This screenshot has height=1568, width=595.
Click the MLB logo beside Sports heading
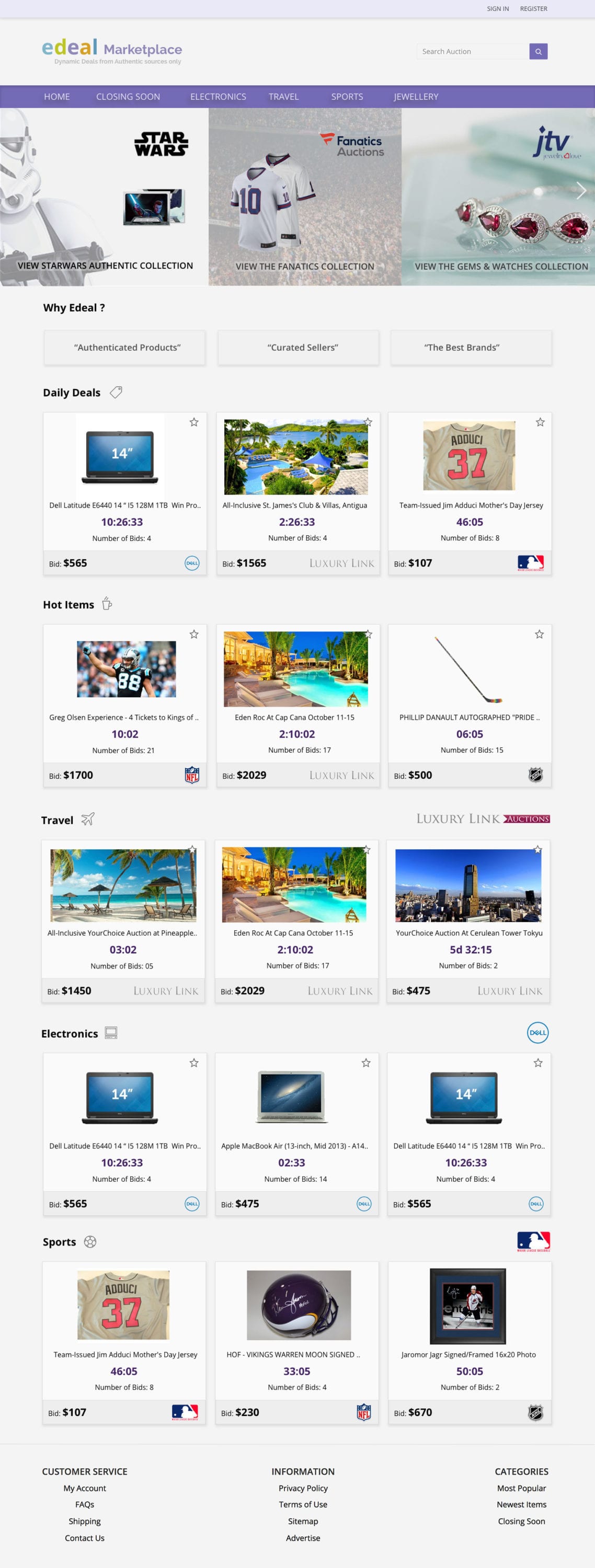[533, 1241]
